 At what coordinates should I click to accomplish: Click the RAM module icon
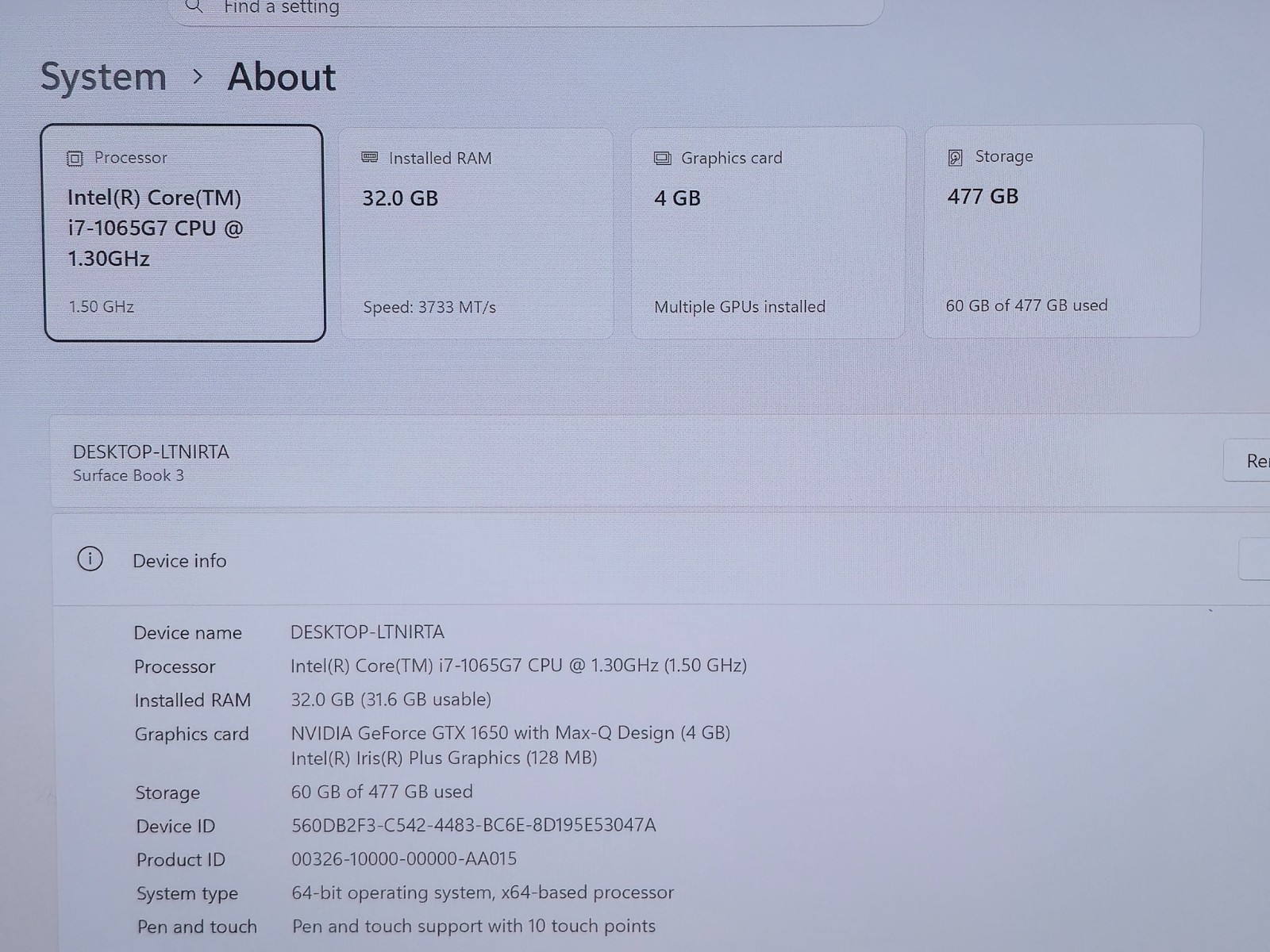click(x=370, y=157)
